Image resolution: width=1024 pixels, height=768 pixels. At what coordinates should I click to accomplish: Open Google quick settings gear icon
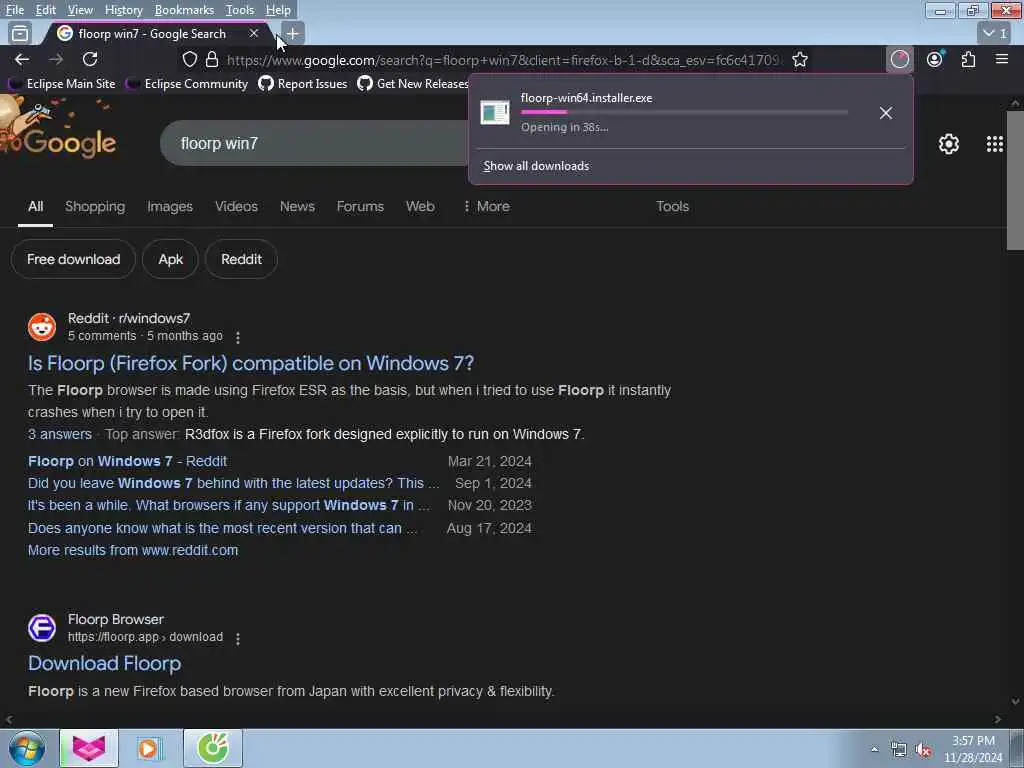pyautogui.click(x=948, y=144)
